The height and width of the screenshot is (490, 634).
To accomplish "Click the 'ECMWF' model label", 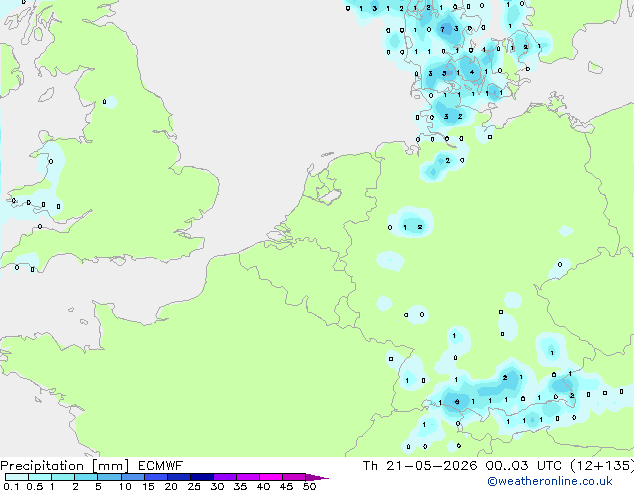I will (161, 466).
